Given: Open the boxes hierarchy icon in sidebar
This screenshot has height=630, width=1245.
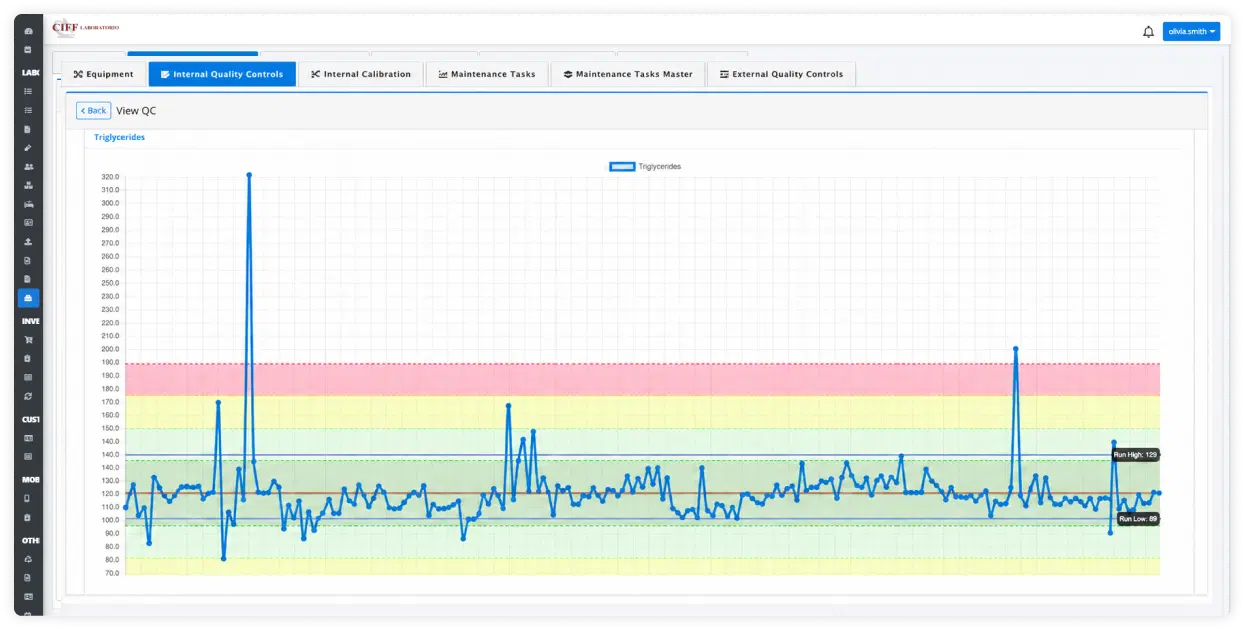Looking at the screenshot, I should [28, 186].
